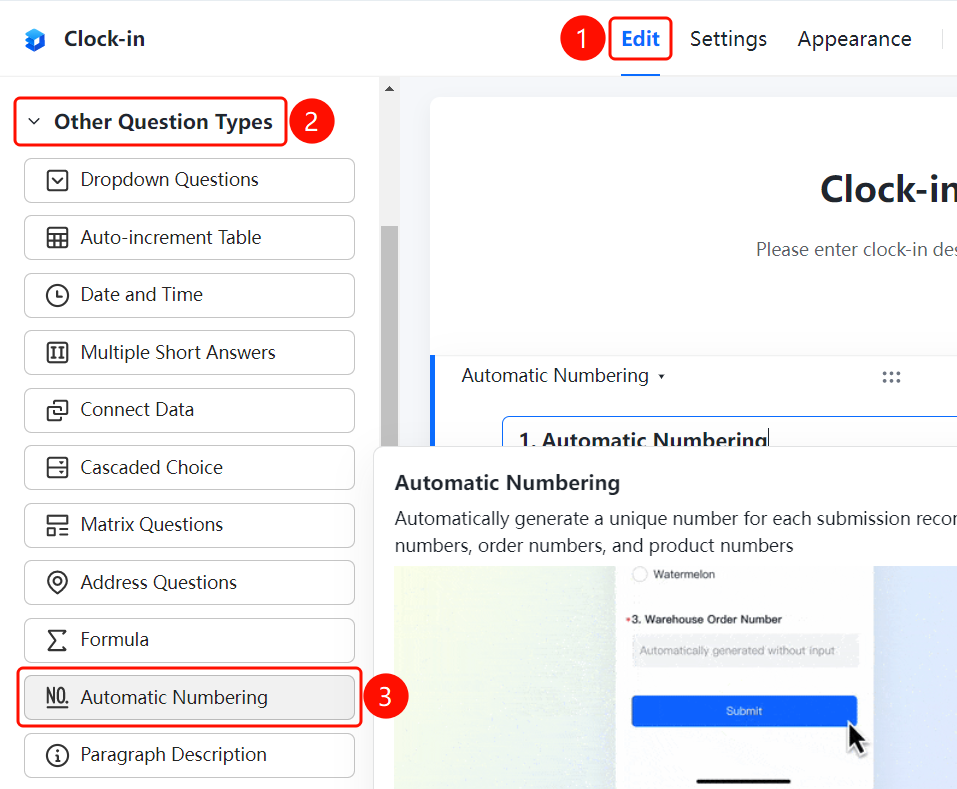The height and width of the screenshot is (789, 957).
Task: Click the Formula sigma icon
Action: coord(57,640)
